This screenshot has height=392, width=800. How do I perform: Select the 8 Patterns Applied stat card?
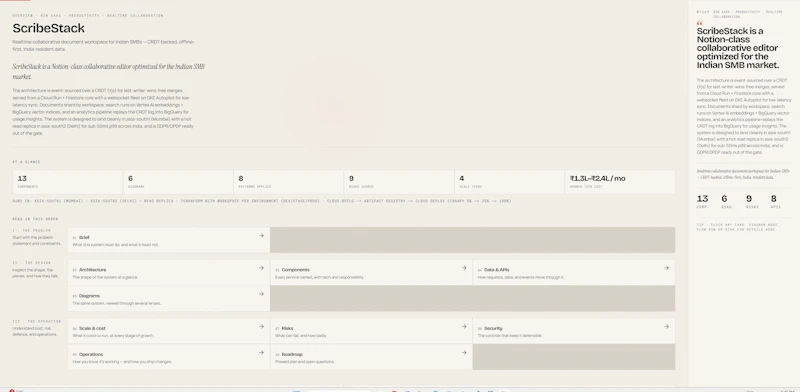289,182
